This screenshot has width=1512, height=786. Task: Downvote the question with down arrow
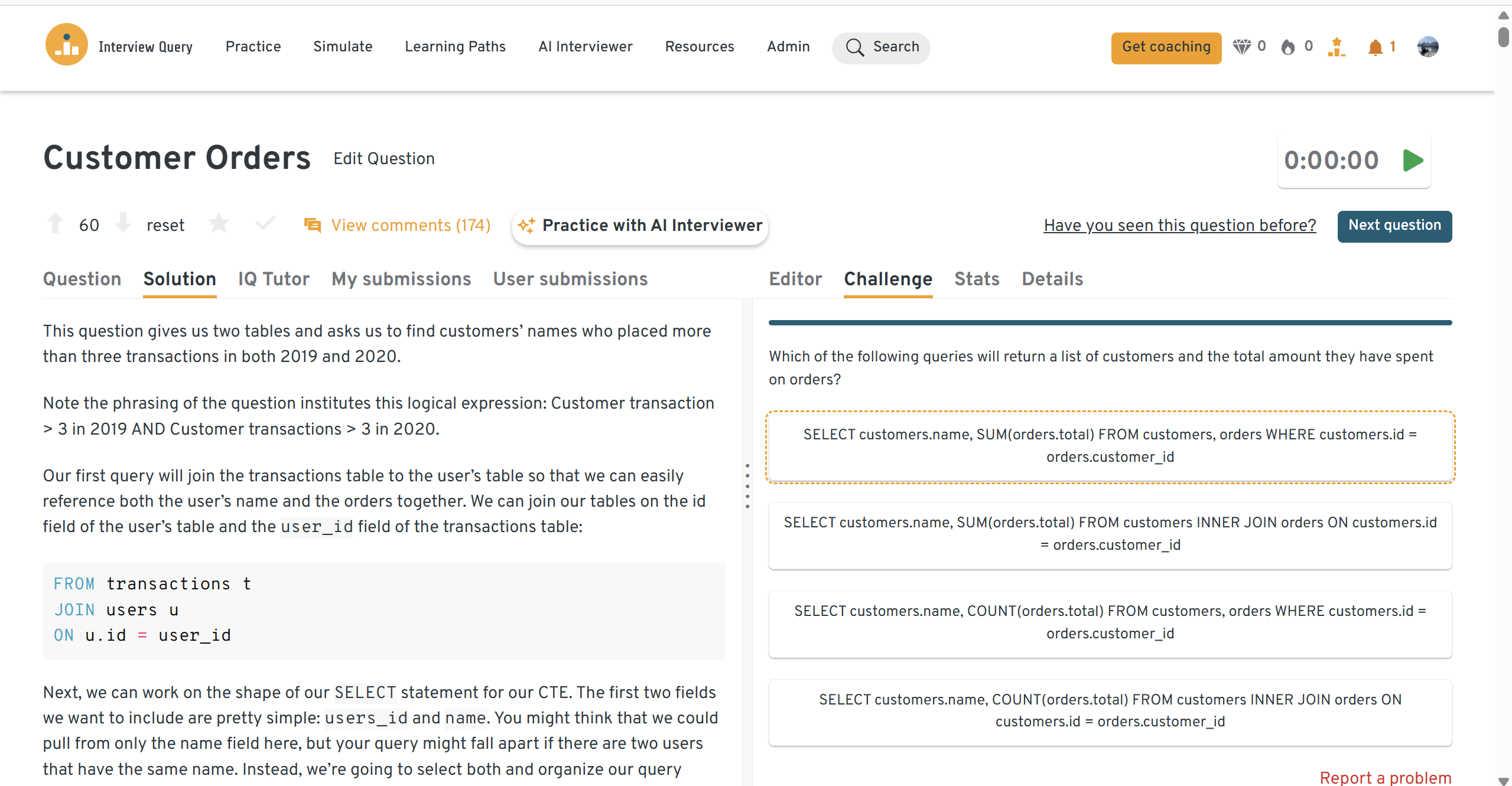pyautogui.click(x=123, y=223)
